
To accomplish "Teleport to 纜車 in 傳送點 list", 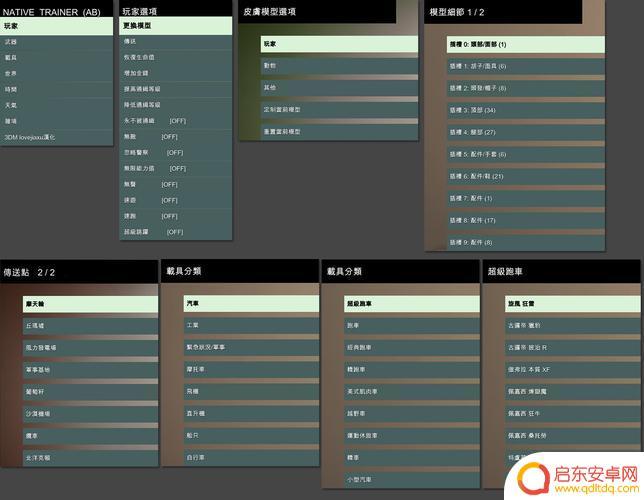I will pos(90,436).
